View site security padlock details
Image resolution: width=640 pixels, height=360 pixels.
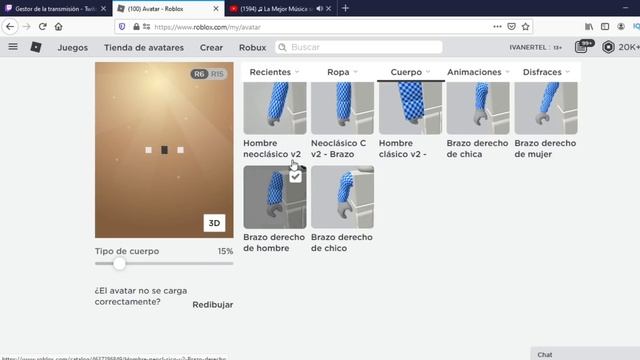(136, 27)
